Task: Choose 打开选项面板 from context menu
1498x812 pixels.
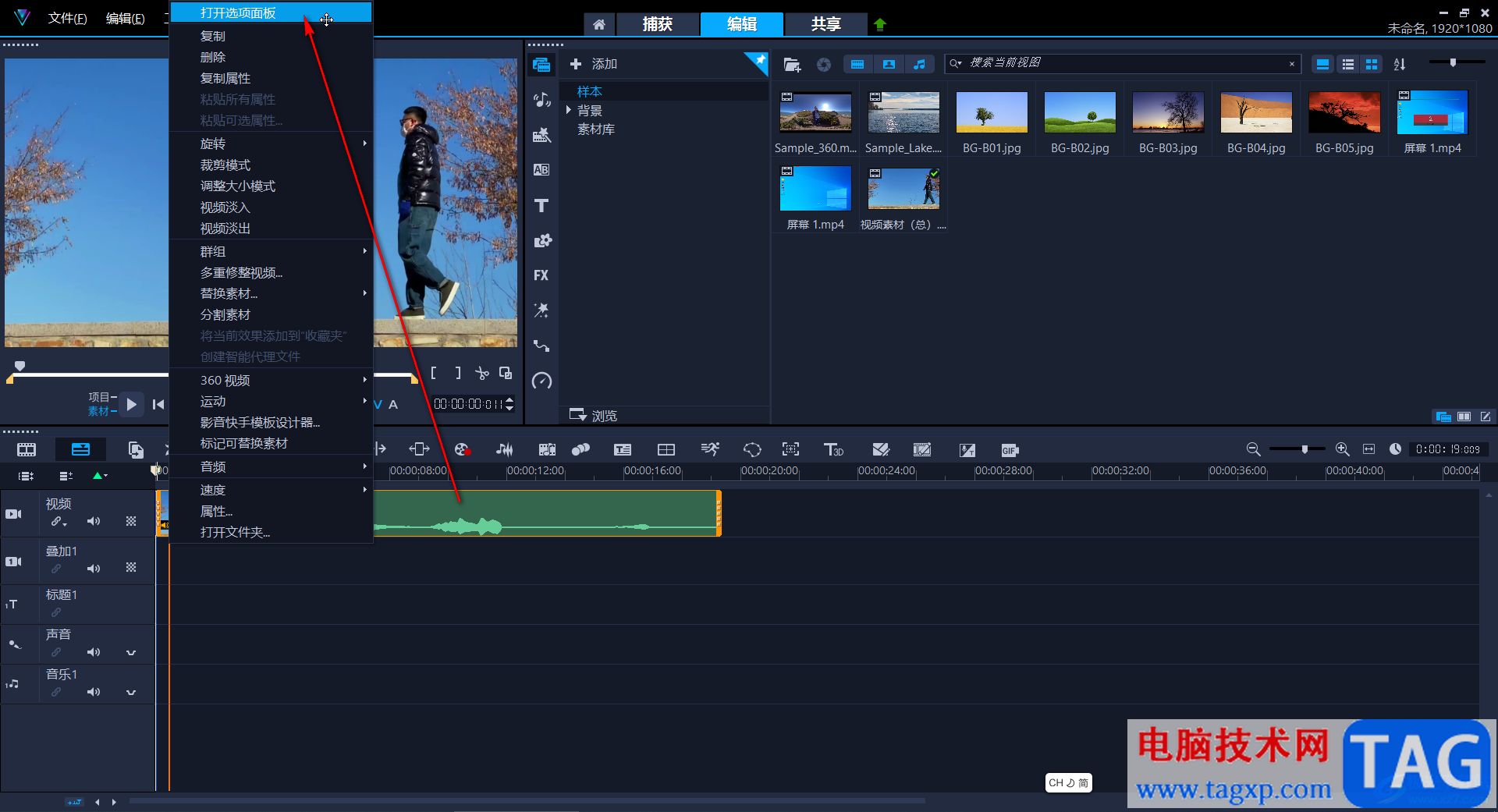Action: point(271,12)
